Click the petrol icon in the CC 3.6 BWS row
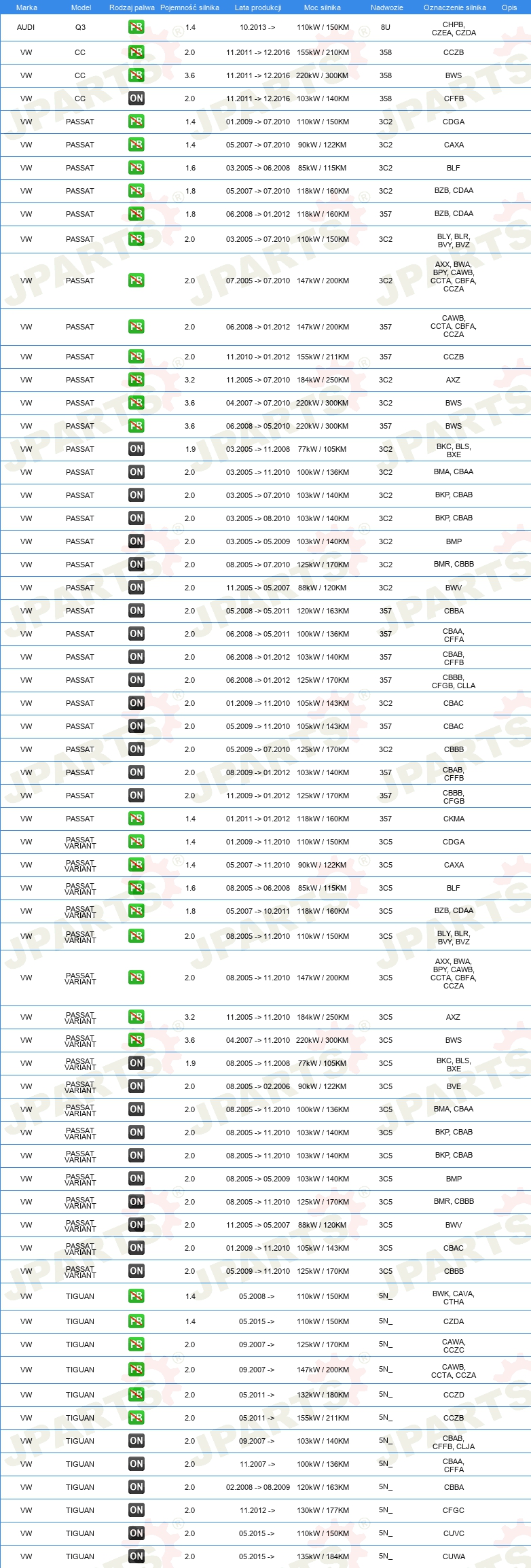 point(136,75)
